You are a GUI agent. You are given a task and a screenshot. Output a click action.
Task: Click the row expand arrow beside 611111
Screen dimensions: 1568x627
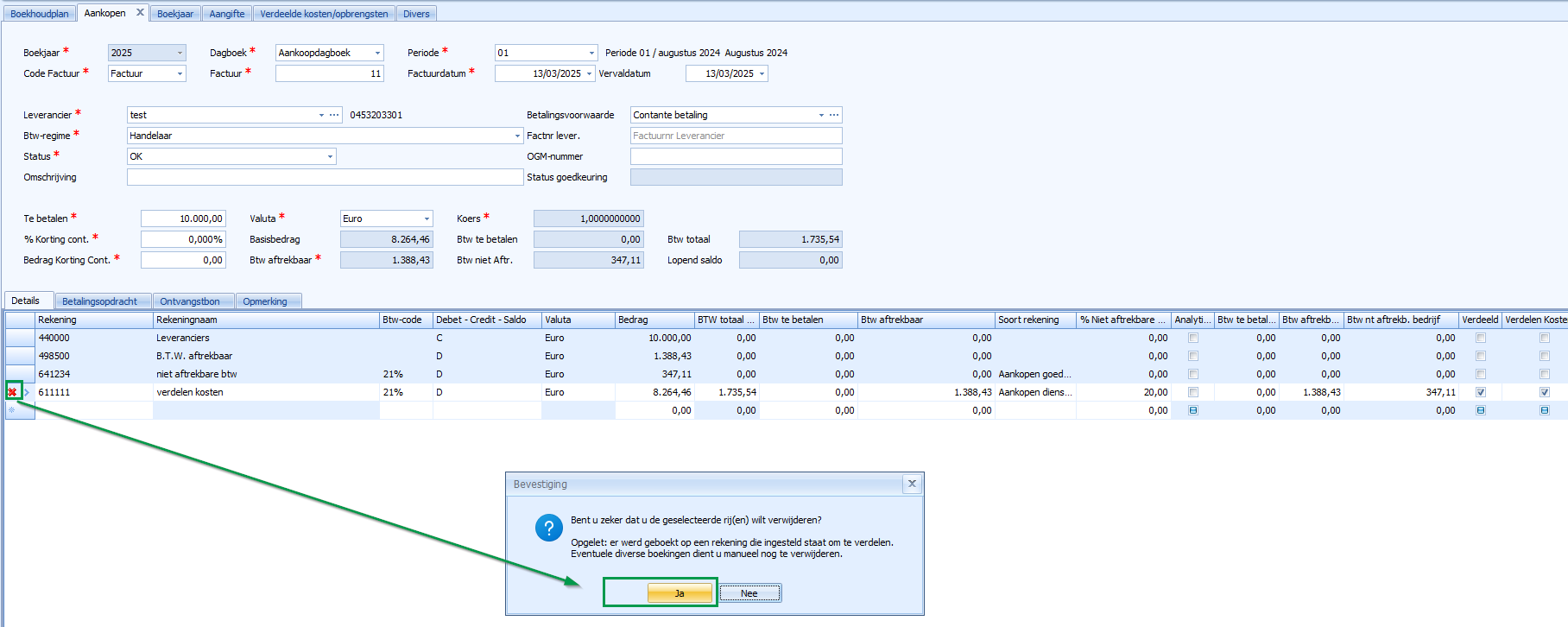(x=27, y=392)
